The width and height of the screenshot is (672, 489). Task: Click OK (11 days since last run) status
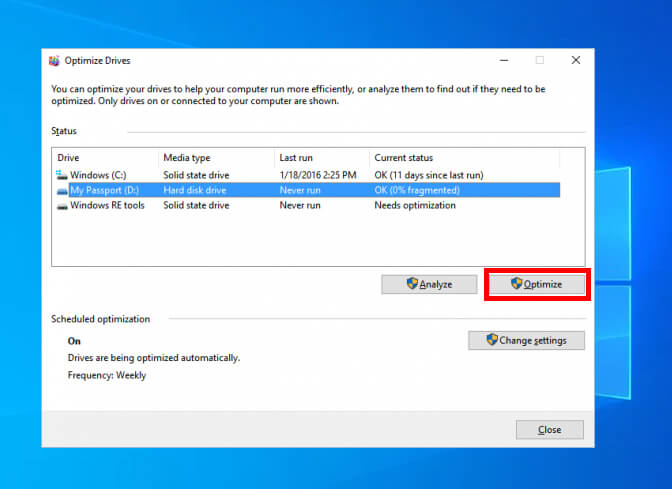point(429,175)
